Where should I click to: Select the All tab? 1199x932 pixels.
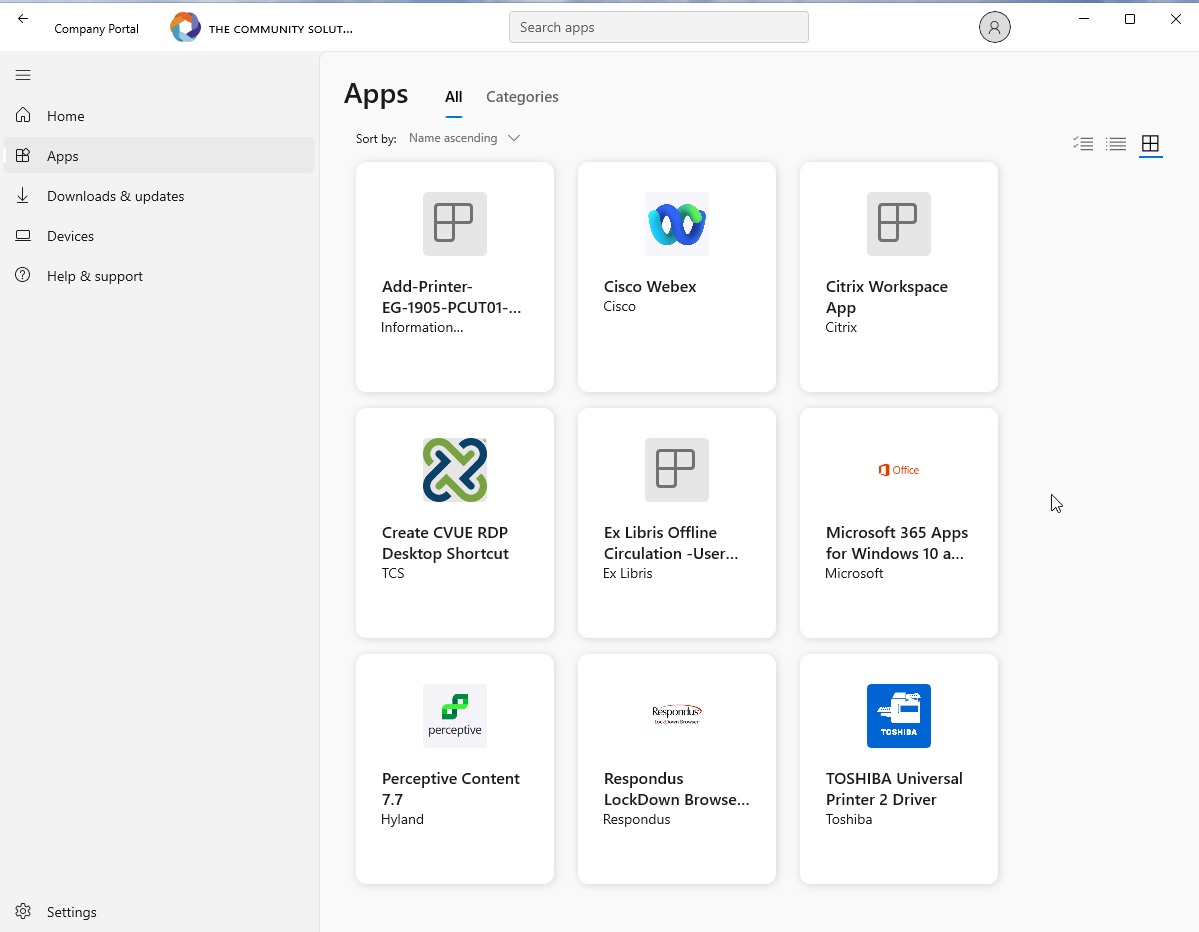(x=453, y=97)
